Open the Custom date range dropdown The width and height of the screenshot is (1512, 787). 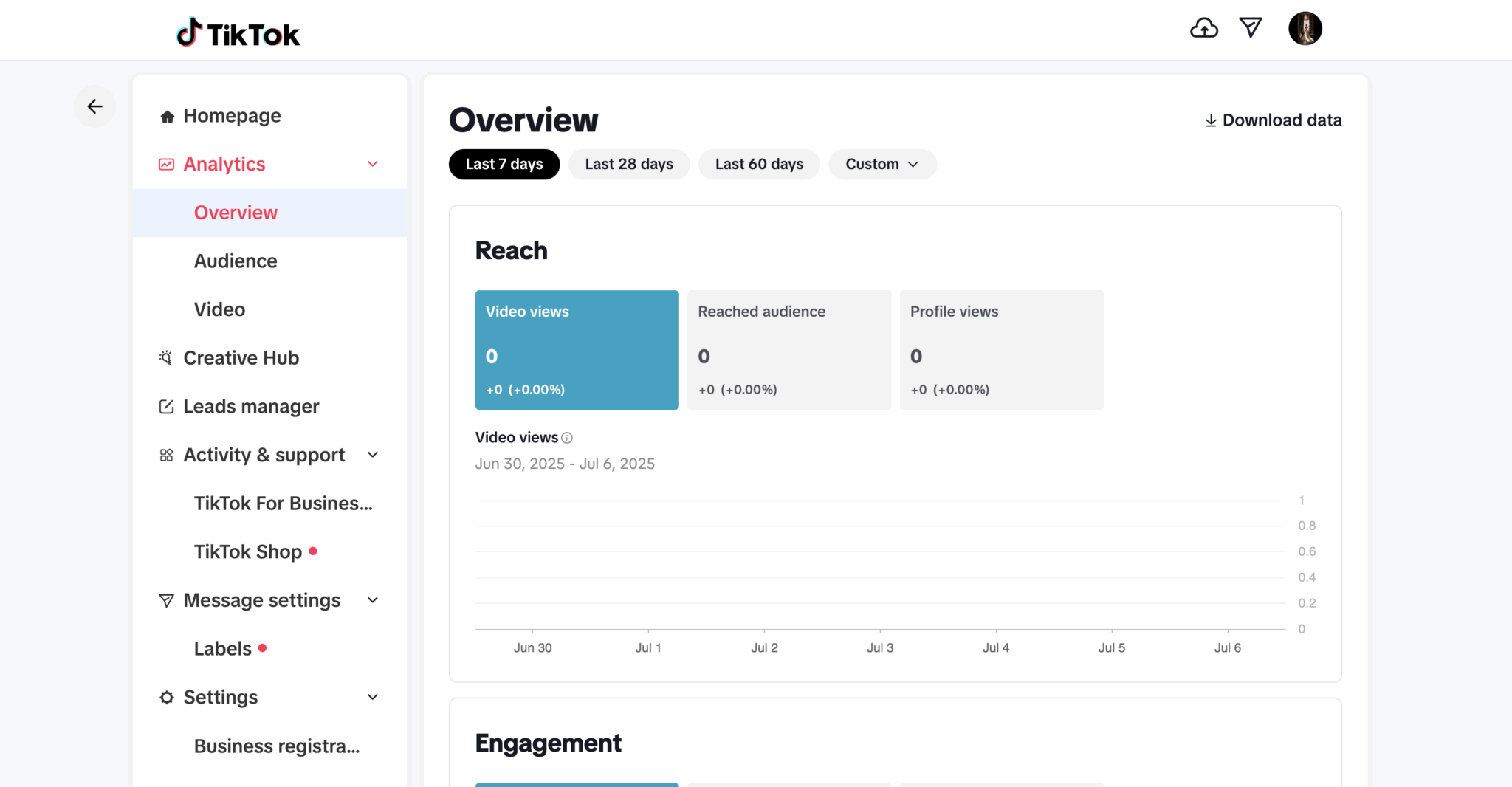[882, 164]
